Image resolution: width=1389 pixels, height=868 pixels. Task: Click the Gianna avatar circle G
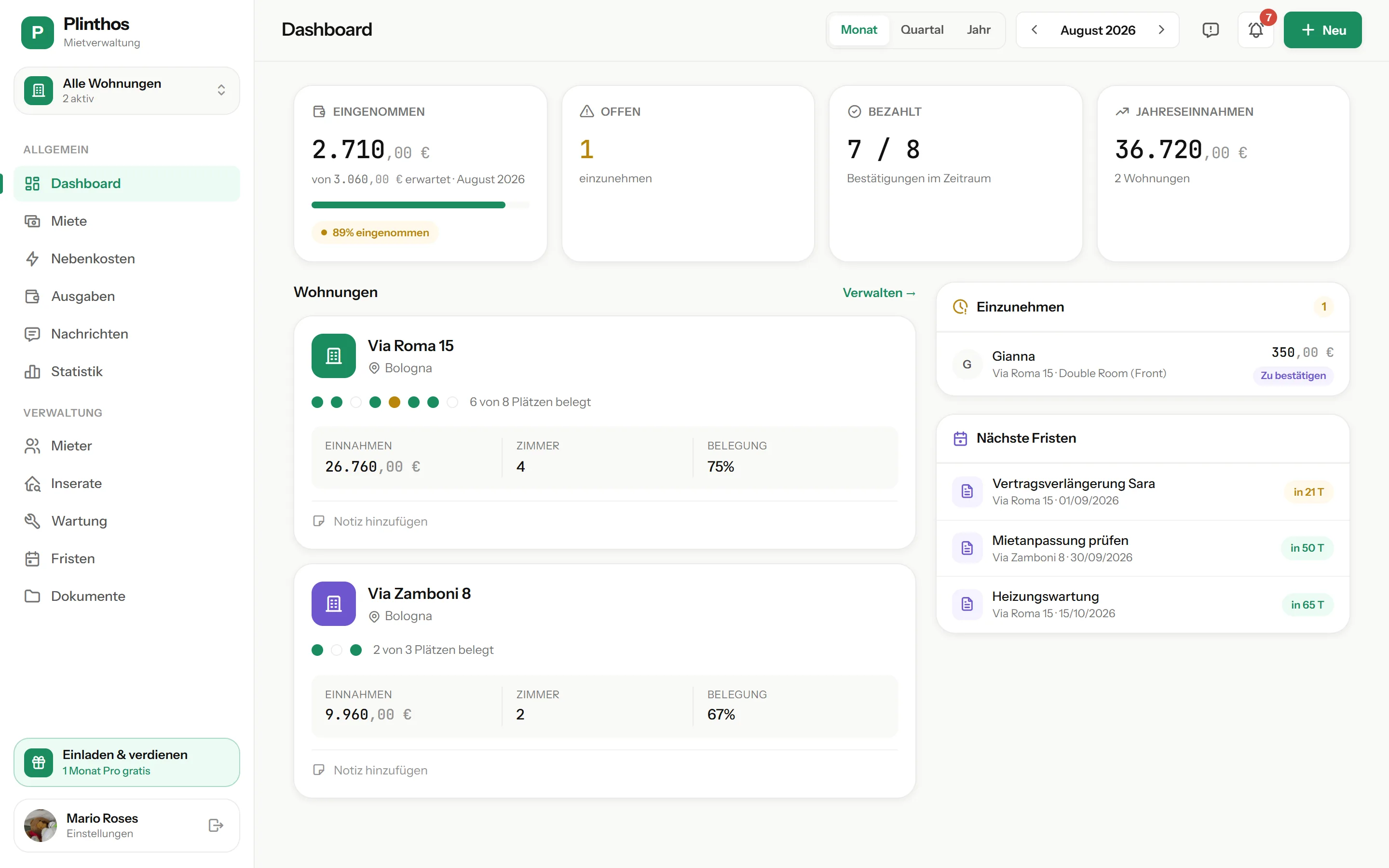tap(967, 364)
